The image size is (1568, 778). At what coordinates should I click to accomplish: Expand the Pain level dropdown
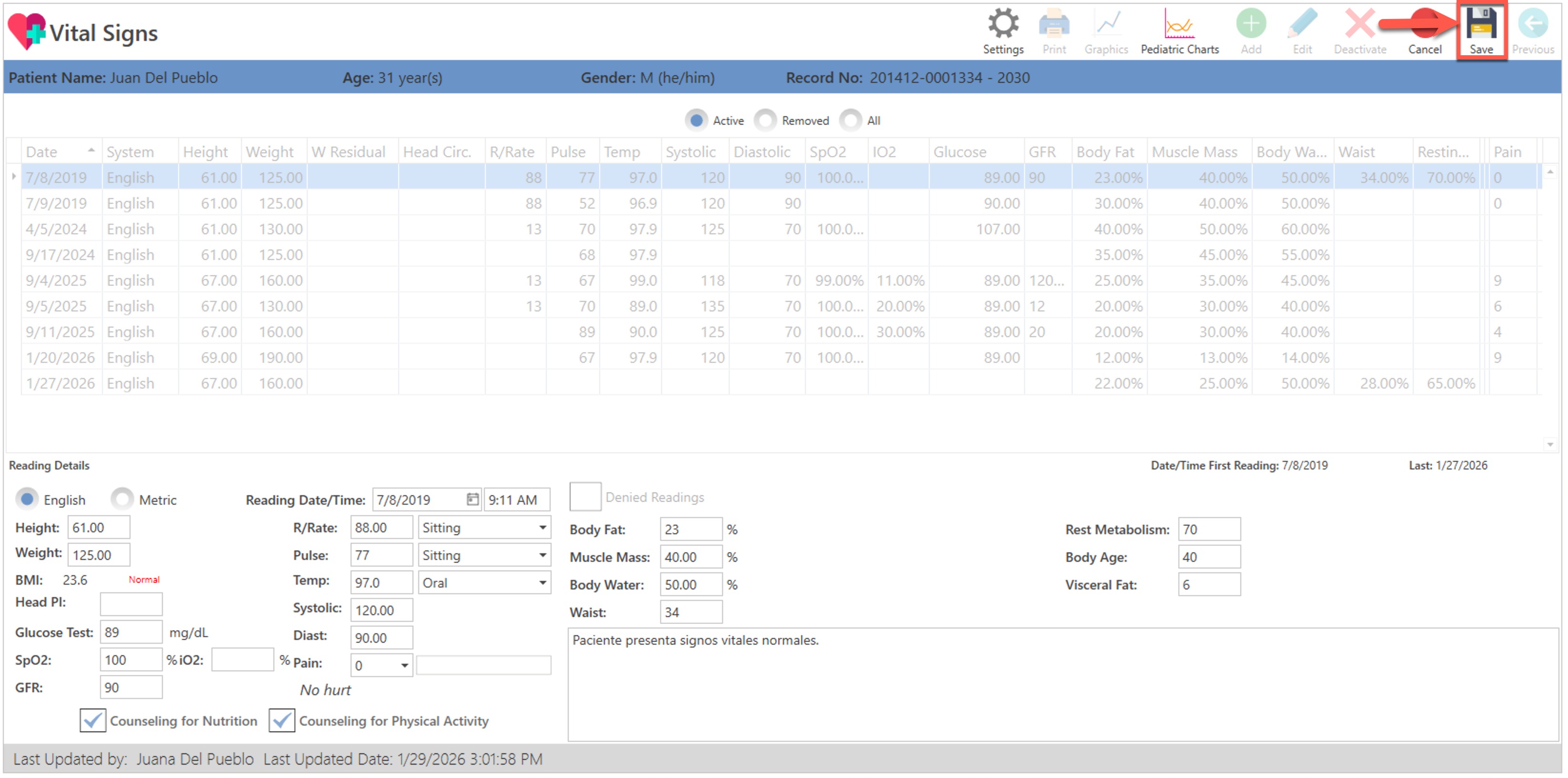coord(404,666)
